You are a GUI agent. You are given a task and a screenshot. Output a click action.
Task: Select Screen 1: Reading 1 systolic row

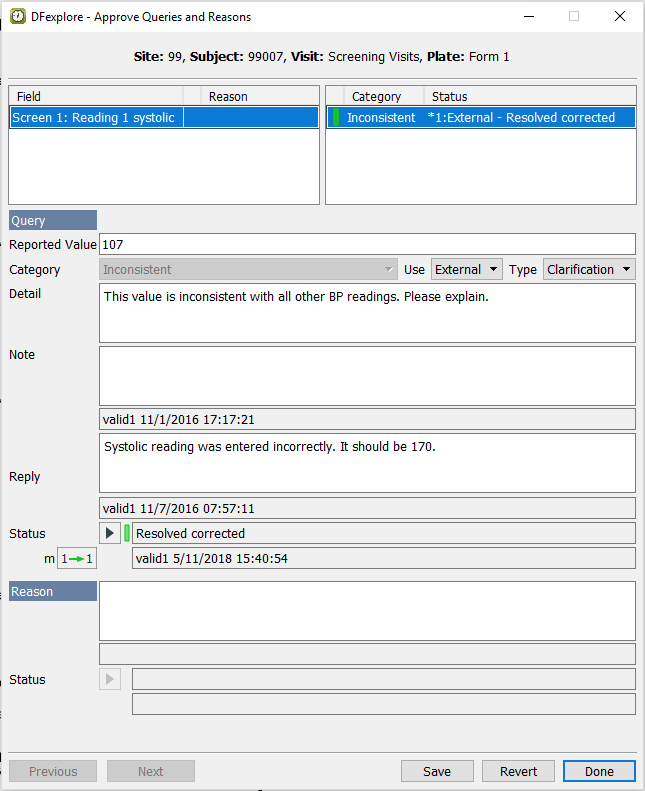pyautogui.click(x=95, y=118)
